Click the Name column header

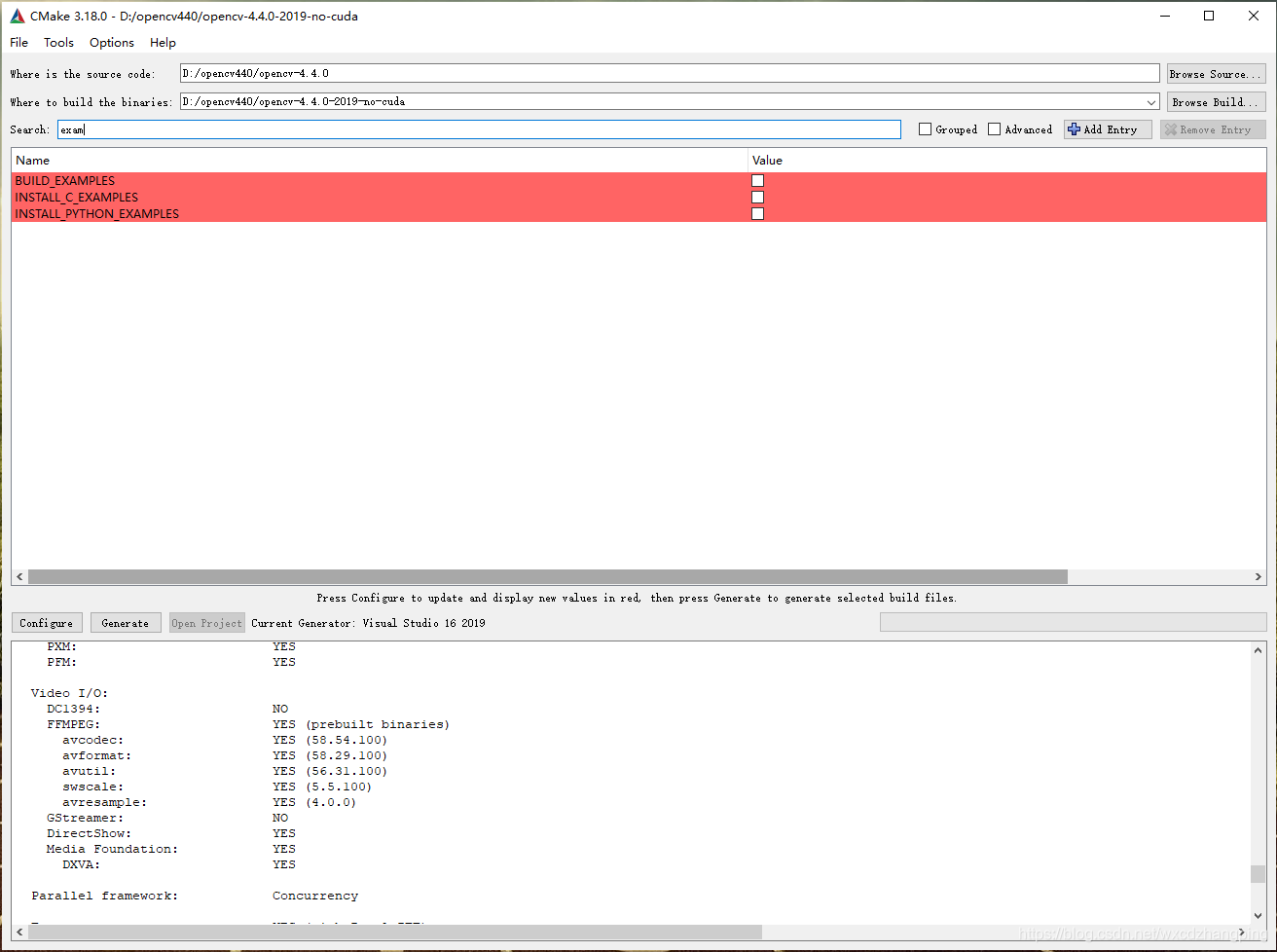pyautogui.click(x=380, y=160)
